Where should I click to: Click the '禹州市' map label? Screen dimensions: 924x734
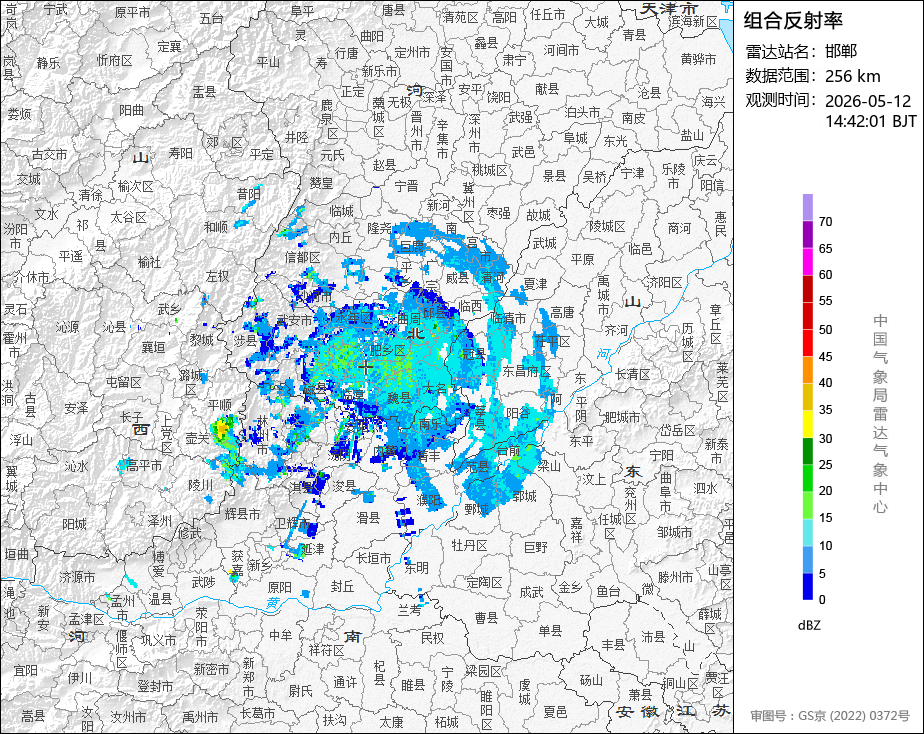pos(200,717)
